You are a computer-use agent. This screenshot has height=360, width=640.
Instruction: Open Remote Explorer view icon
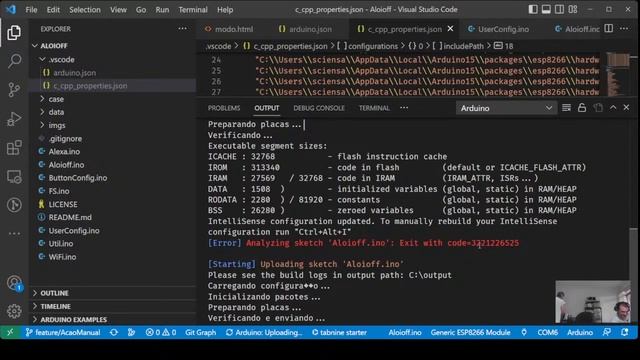(x=14, y=177)
